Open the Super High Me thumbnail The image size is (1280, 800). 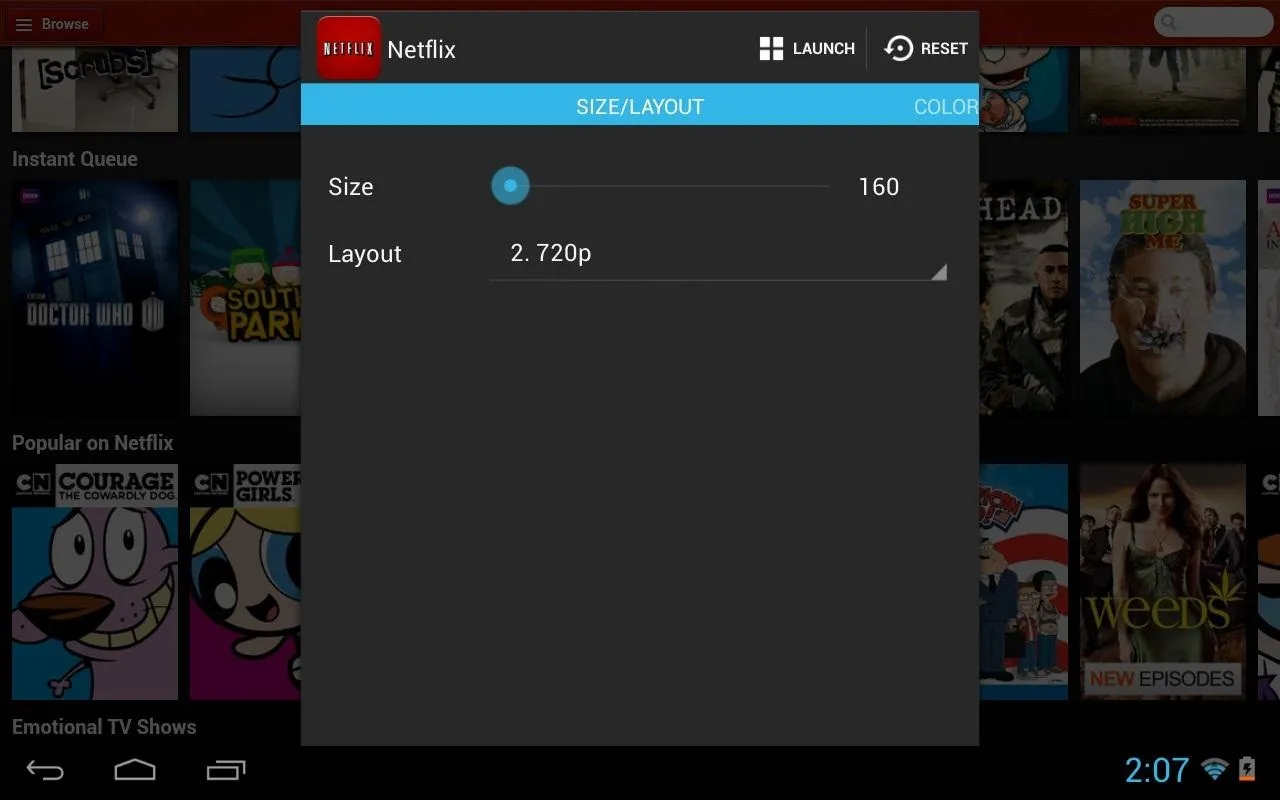point(1163,297)
